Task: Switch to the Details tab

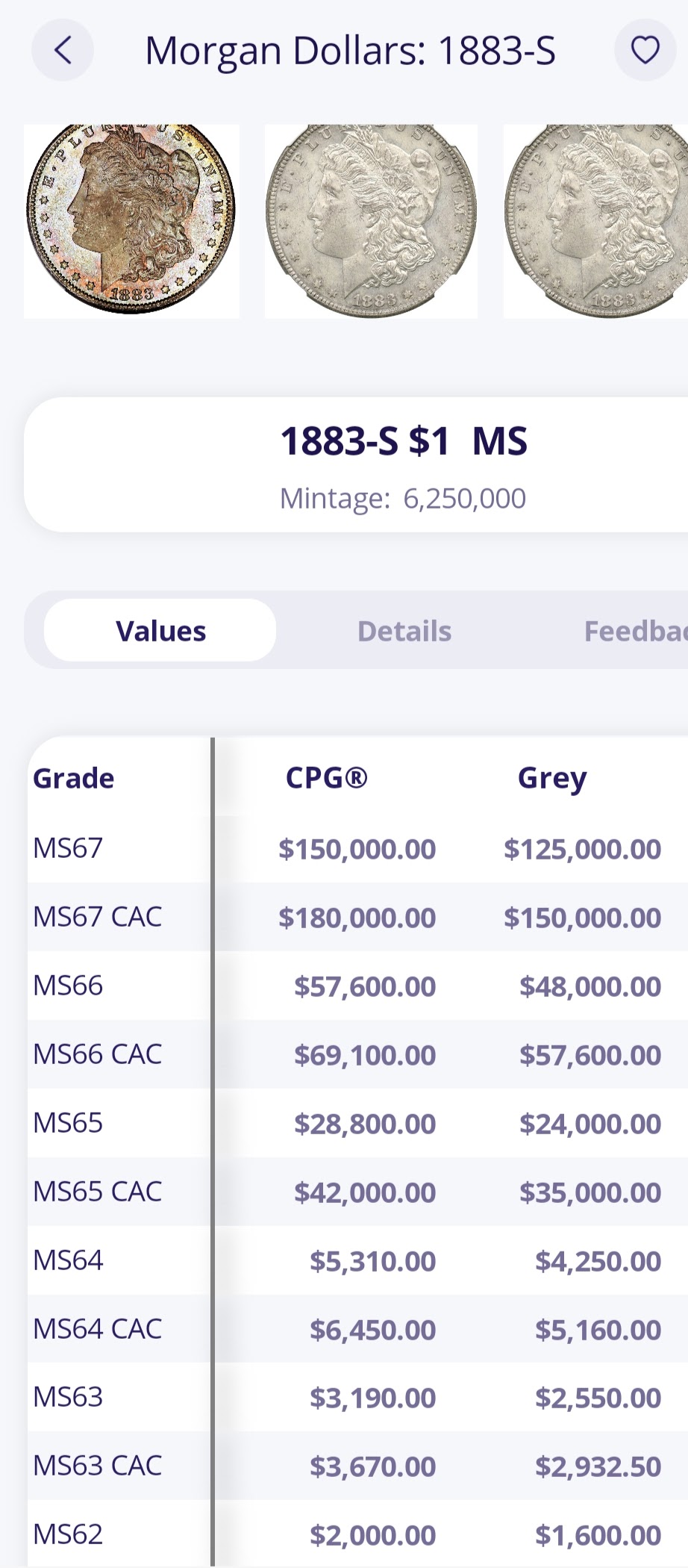Action: pyautogui.click(x=404, y=631)
